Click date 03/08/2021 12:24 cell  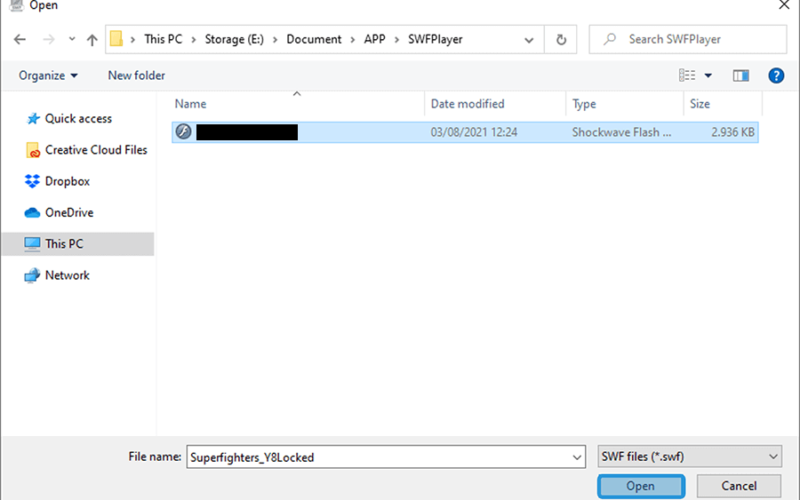(474, 132)
